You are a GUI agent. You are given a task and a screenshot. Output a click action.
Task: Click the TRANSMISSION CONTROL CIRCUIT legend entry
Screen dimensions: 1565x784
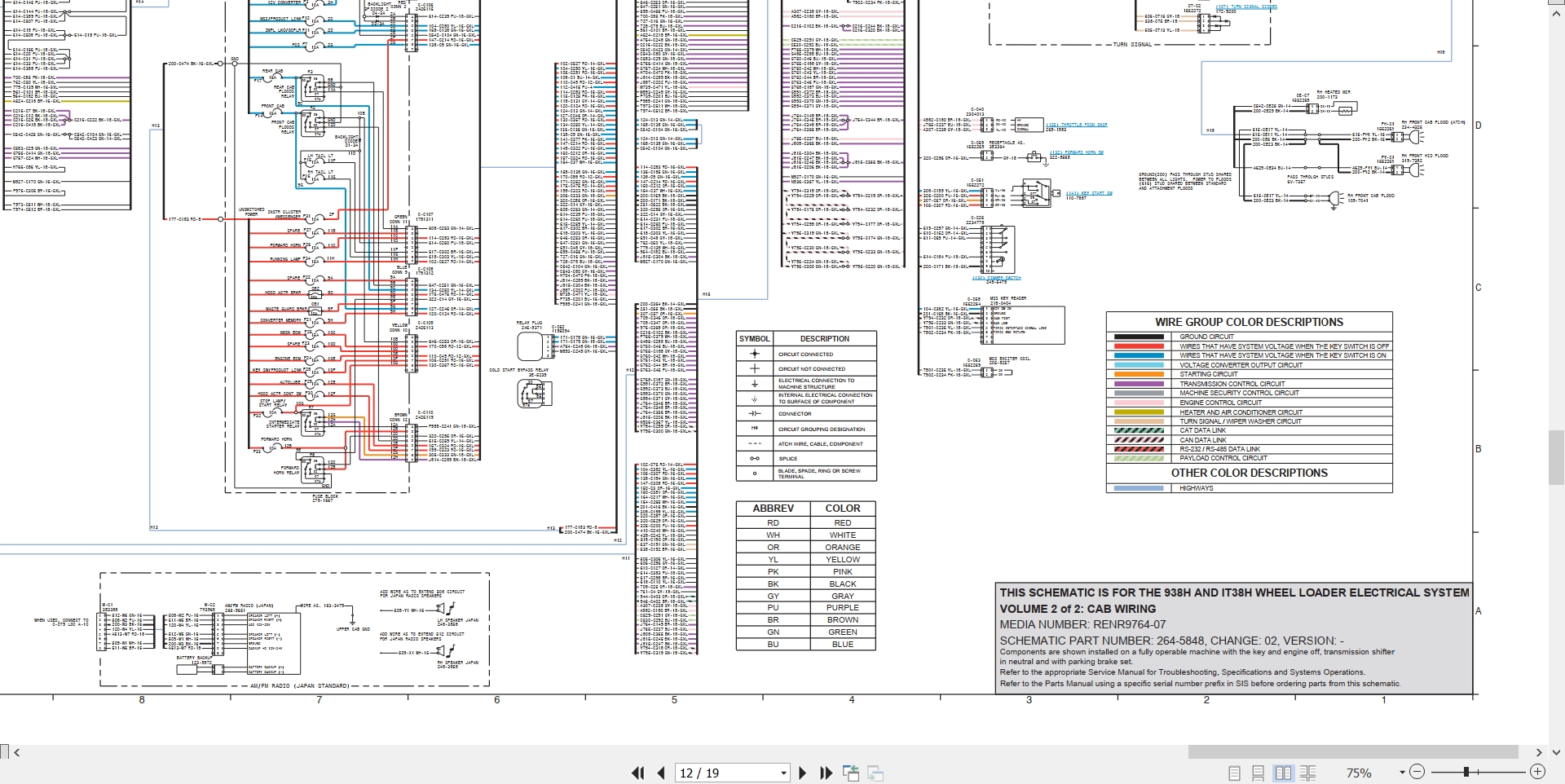click(1232, 384)
